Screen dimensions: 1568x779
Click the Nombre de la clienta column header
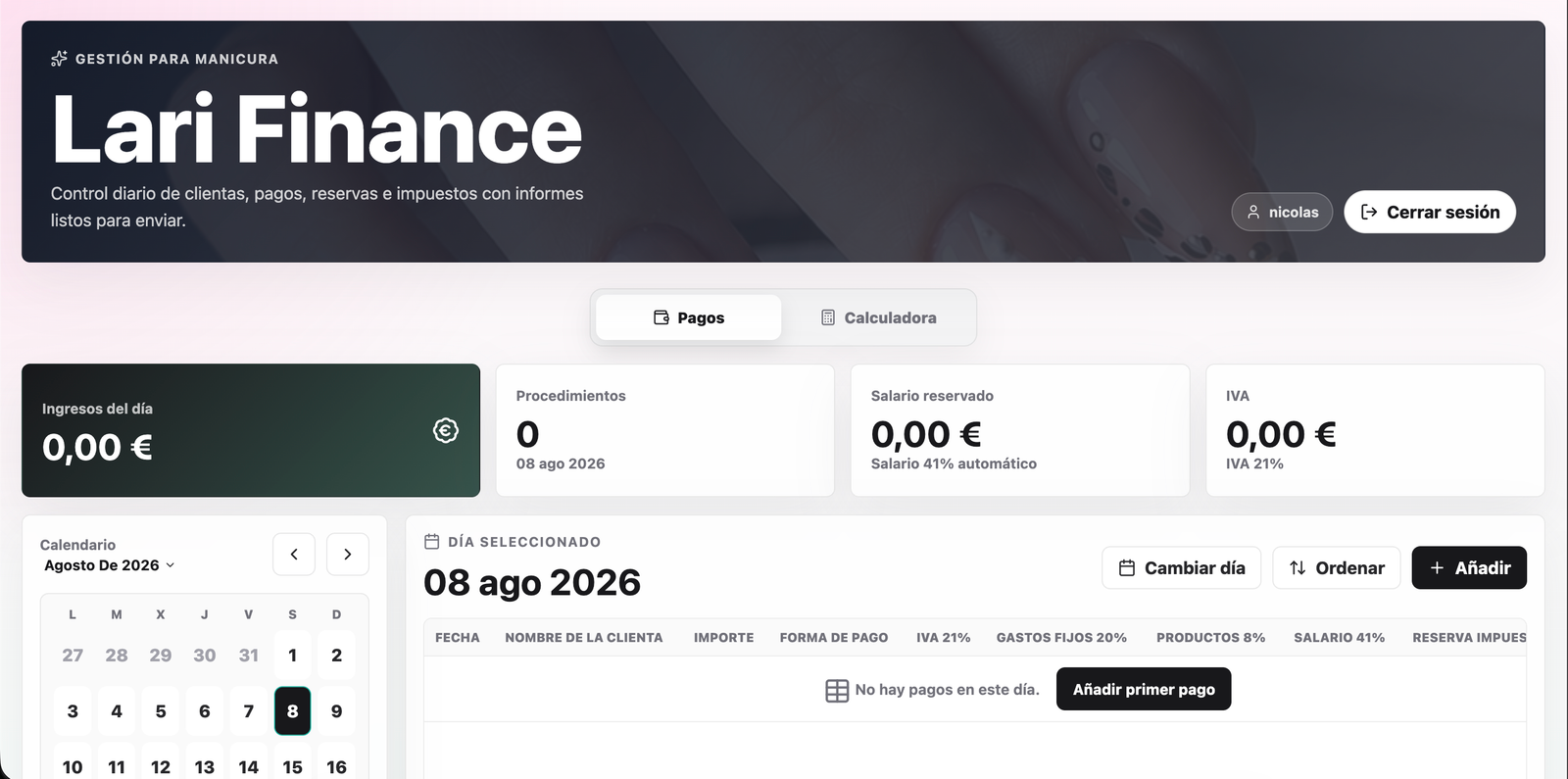584,638
